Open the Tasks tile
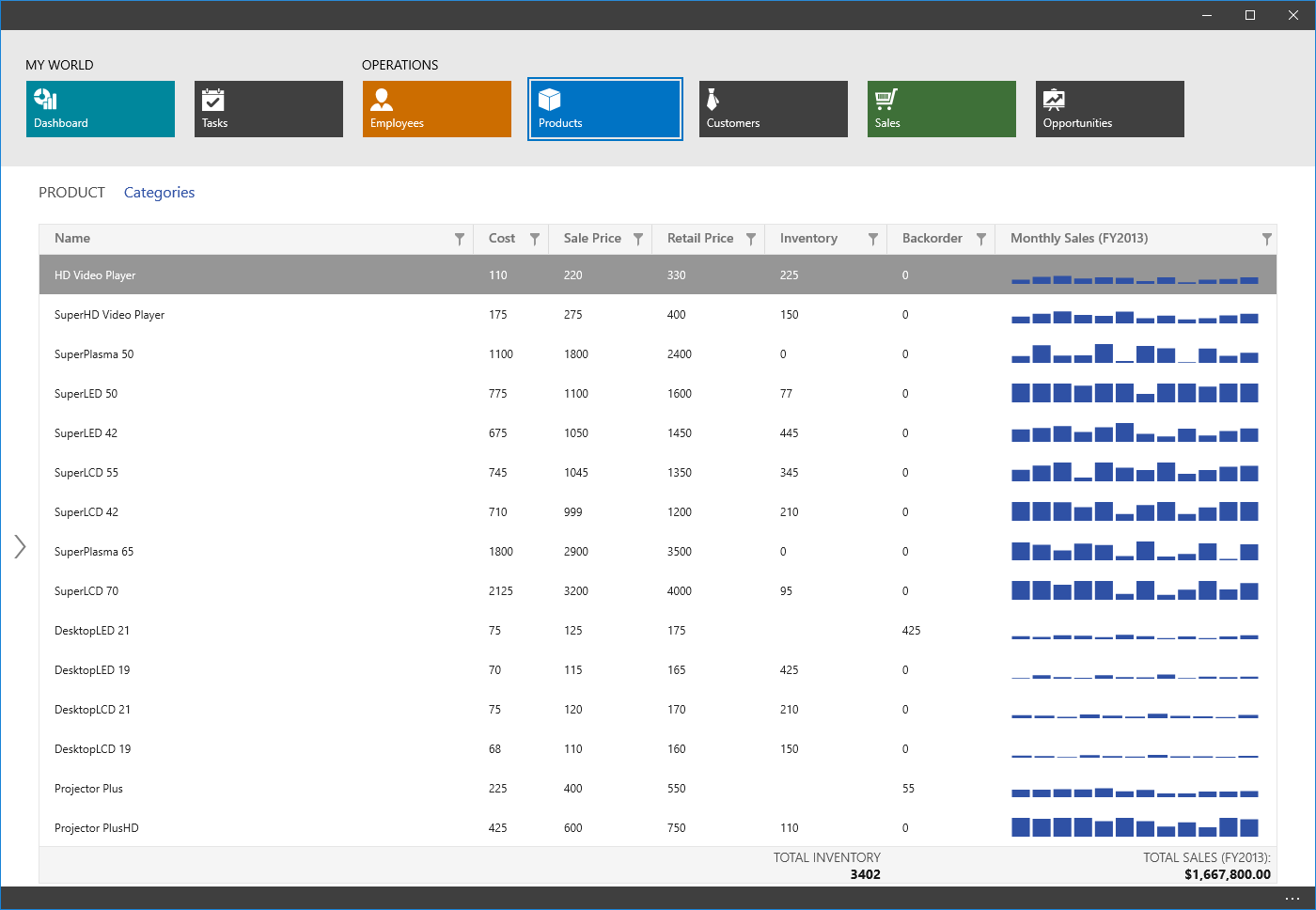Screen dimensions: 1316x910 tap(268, 109)
